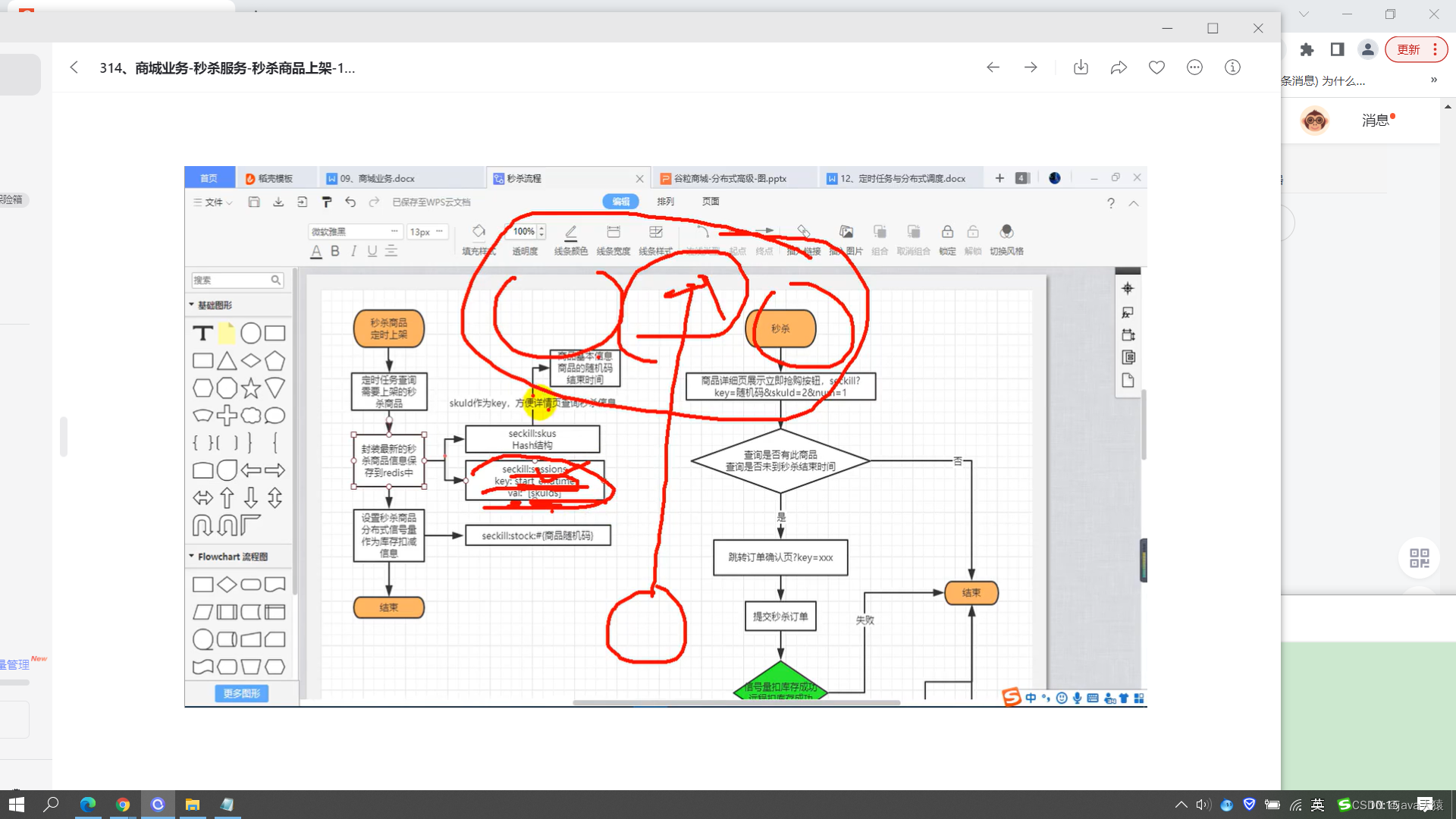
Task: Expand the bookmarks overflow double chevron
Action: pyautogui.click(x=1433, y=80)
